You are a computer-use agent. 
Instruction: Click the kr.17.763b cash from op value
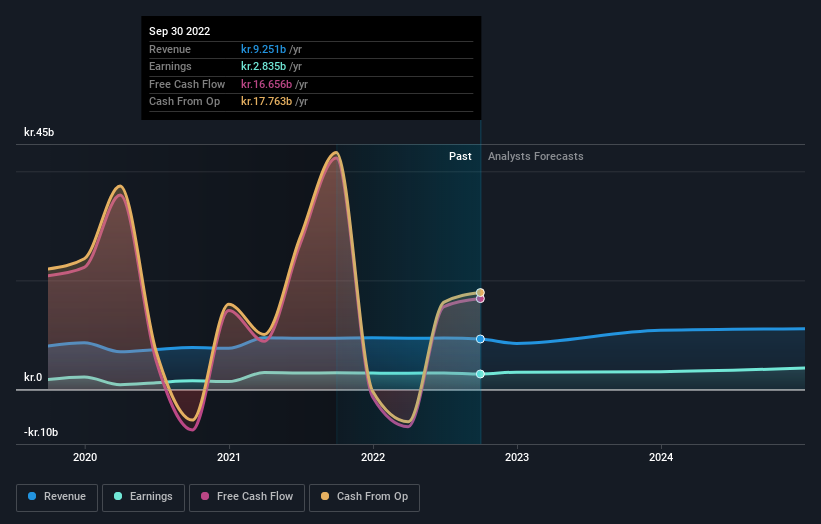click(x=267, y=102)
